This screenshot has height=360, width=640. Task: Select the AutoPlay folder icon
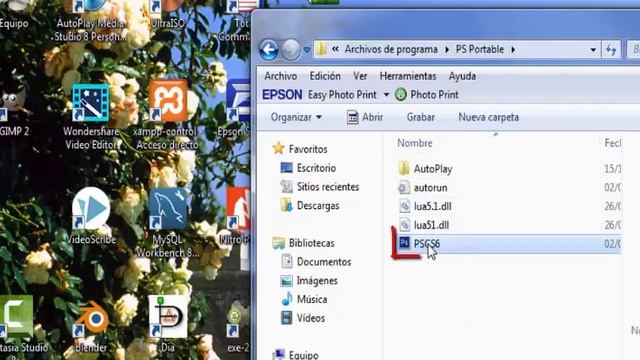[x=404, y=168]
